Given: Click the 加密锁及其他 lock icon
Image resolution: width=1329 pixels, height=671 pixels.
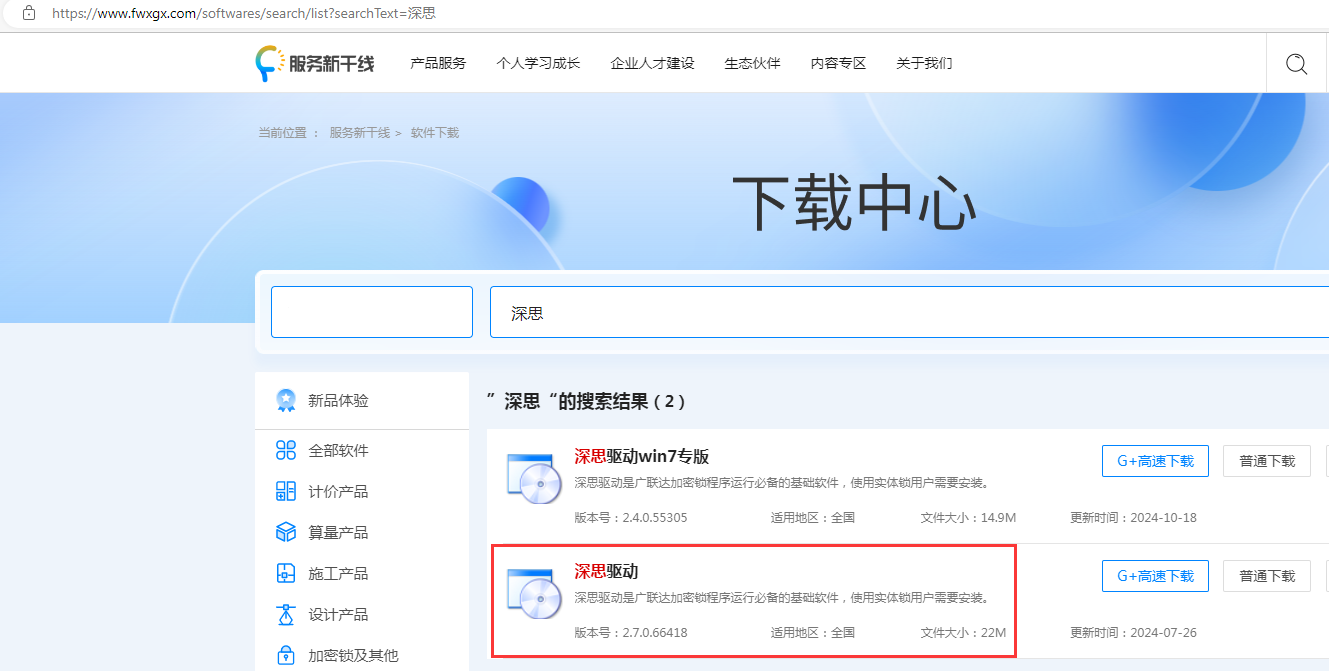Looking at the screenshot, I should click(286, 655).
